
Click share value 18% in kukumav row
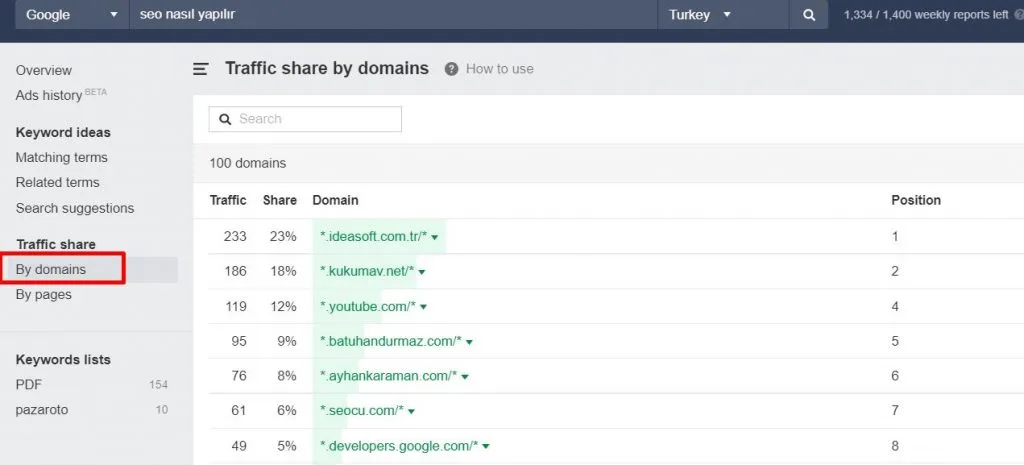[x=283, y=271]
